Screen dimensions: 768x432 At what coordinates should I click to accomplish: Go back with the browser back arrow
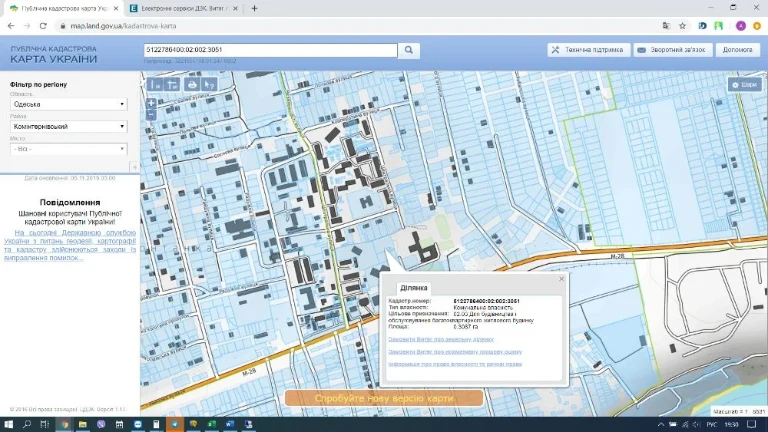click(11, 26)
